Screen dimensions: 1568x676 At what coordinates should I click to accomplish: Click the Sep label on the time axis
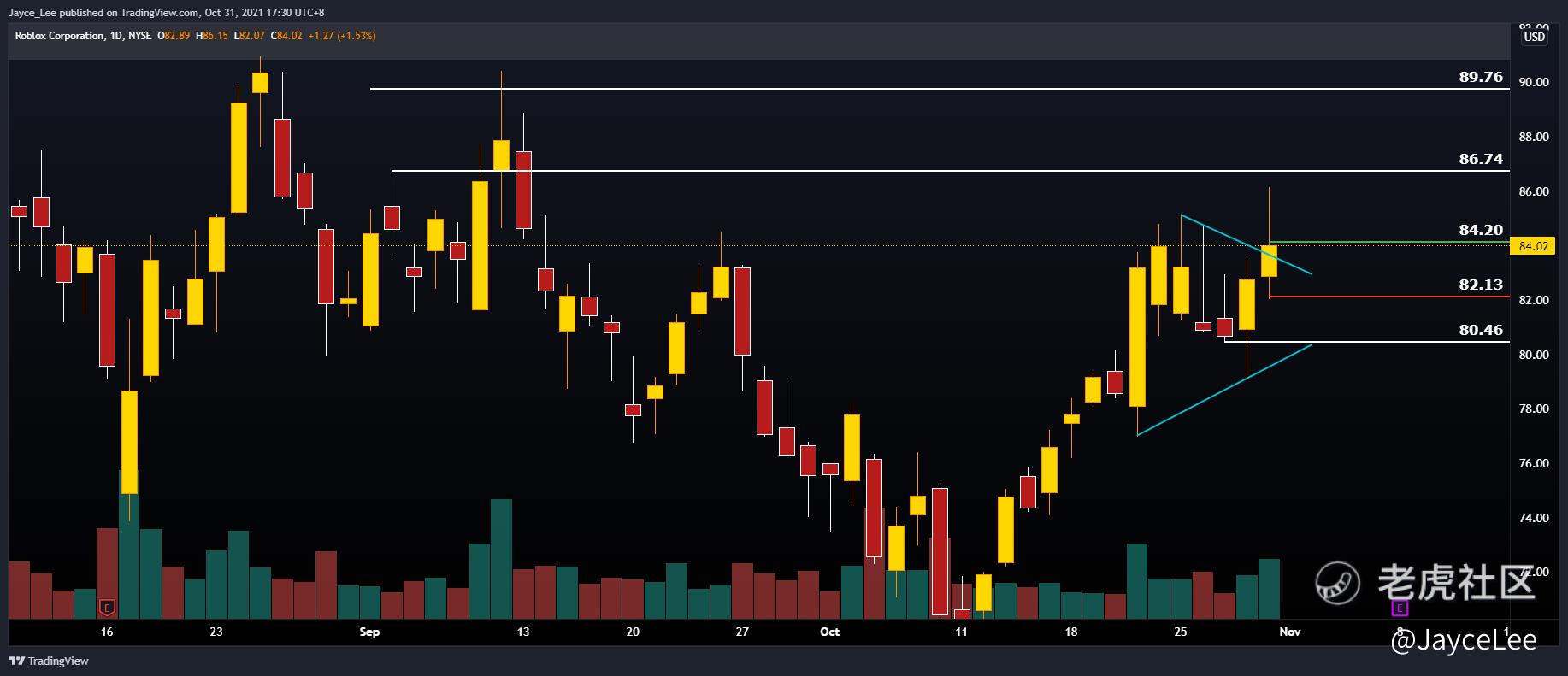(x=369, y=632)
